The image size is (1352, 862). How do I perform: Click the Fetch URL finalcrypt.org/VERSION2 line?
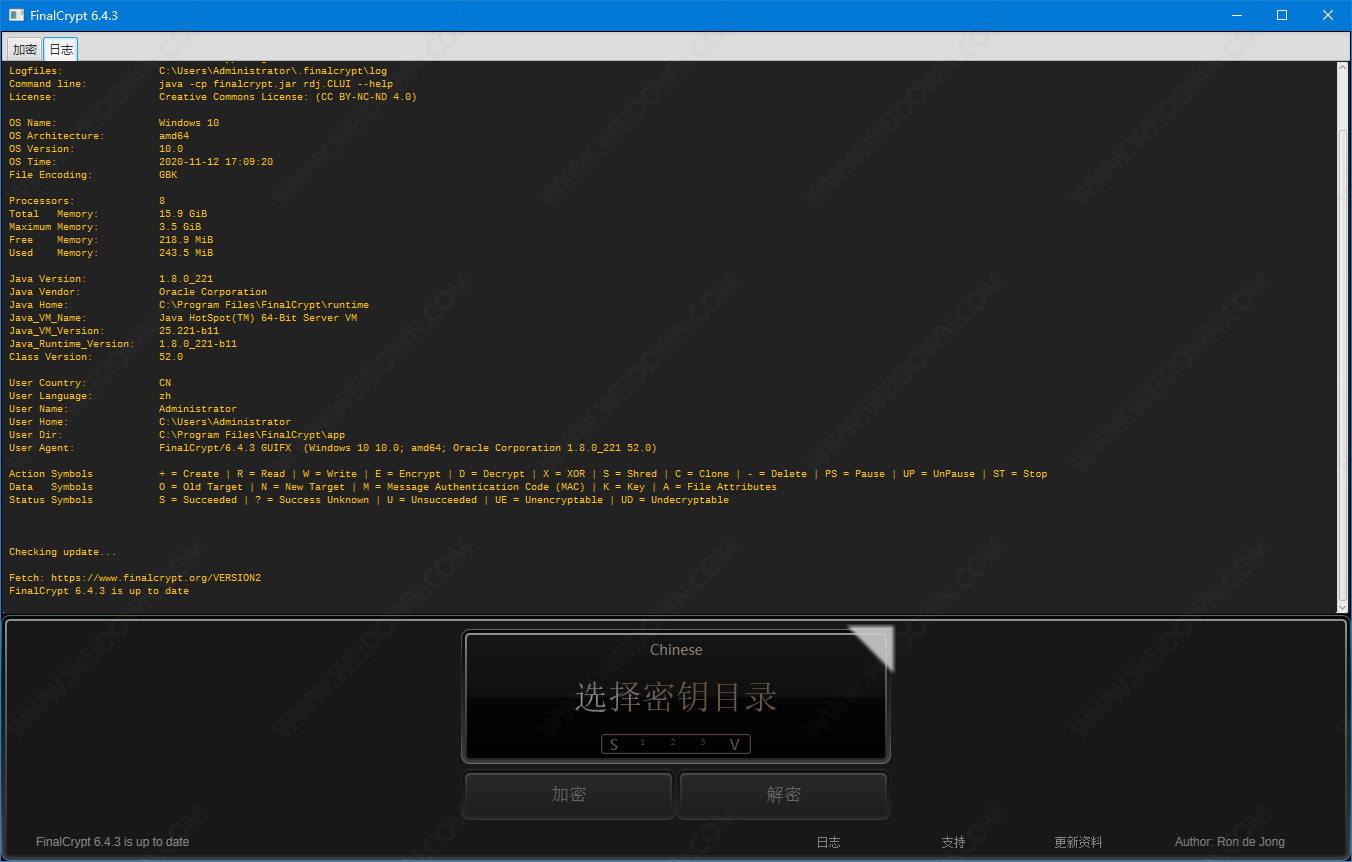pyautogui.click(x=135, y=578)
